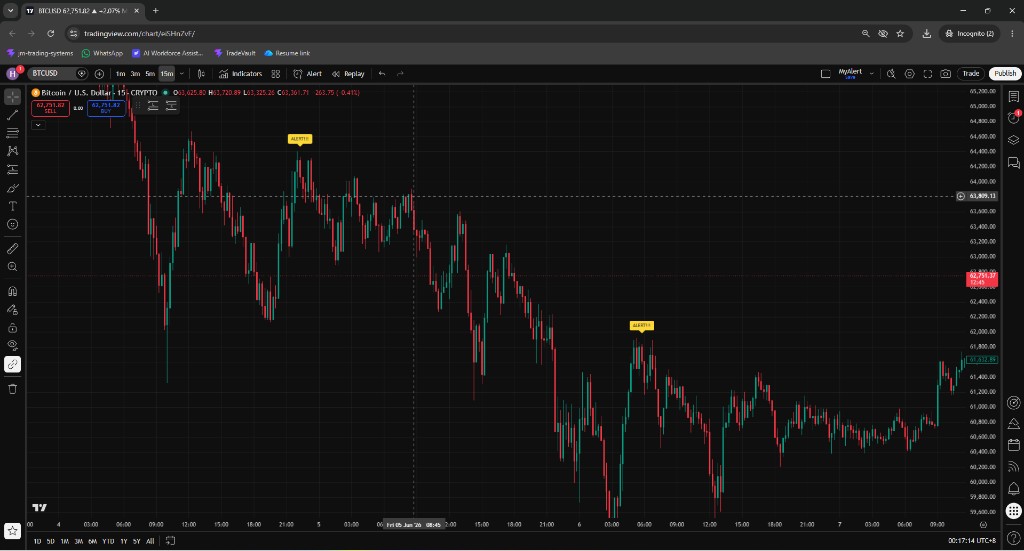The height and width of the screenshot is (551, 1024).
Task: Bookmark this page with star icon
Action: click(900, 33)
